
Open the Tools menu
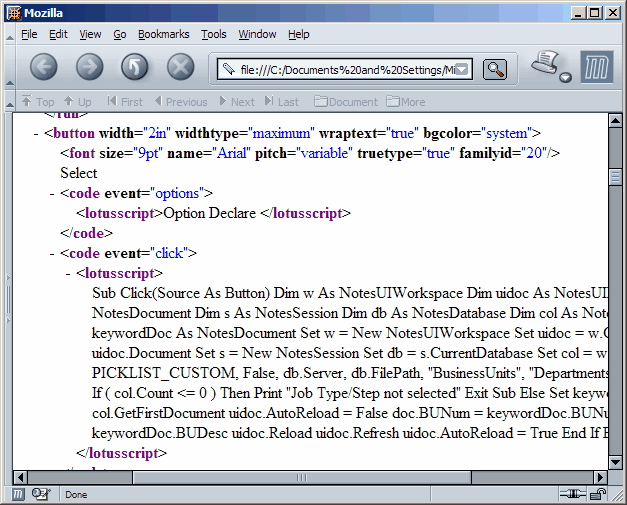214,34
